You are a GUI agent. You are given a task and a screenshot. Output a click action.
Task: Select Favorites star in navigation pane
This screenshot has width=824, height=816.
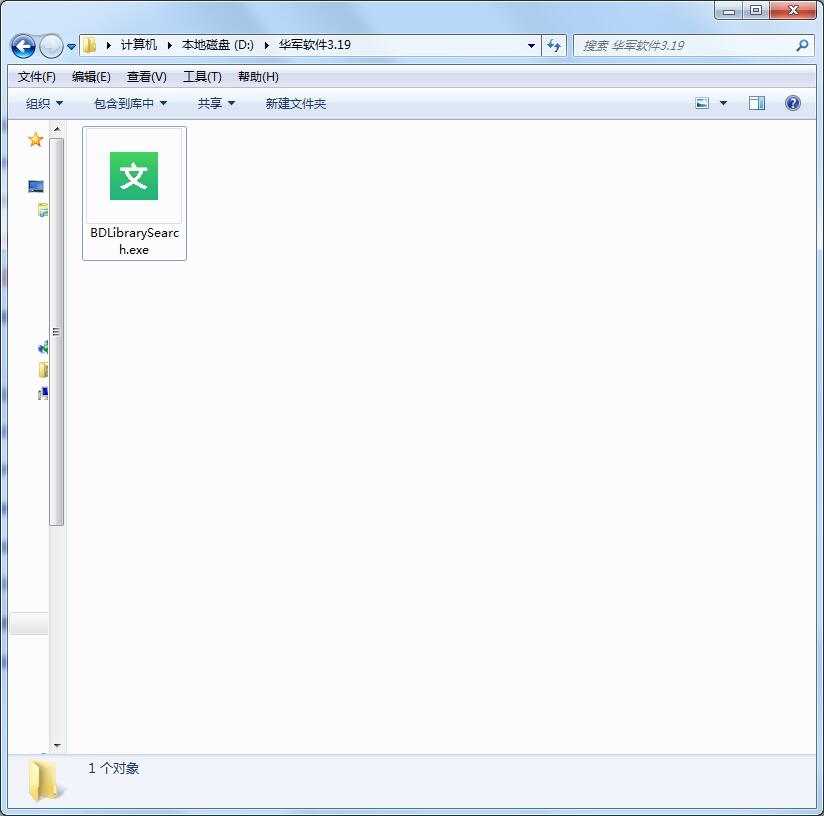coord(36,140)
